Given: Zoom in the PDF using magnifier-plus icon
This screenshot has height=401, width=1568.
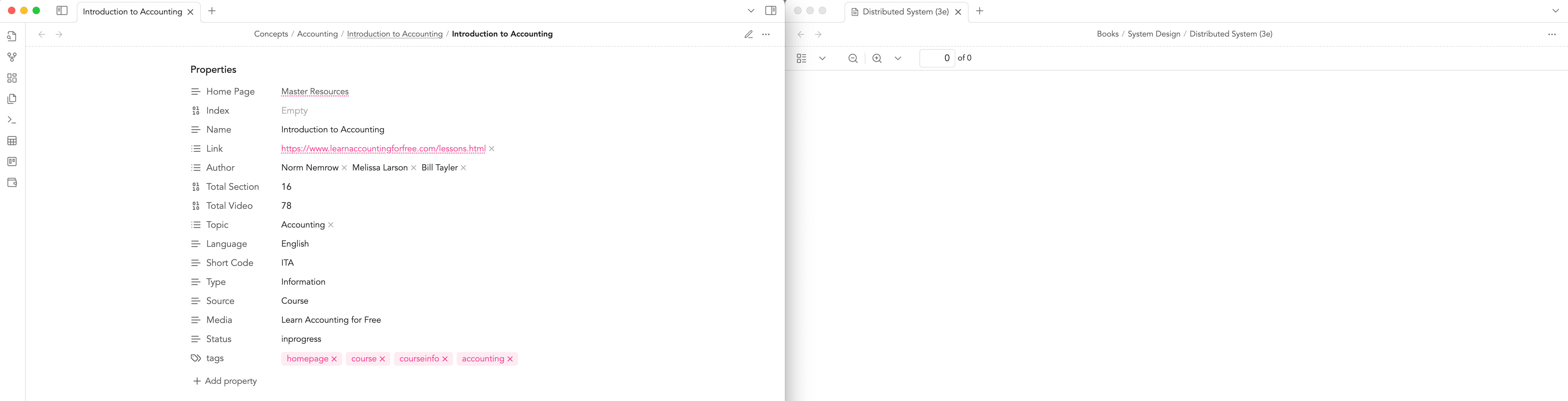Looking at the screenshot, I should click(877, 58).
